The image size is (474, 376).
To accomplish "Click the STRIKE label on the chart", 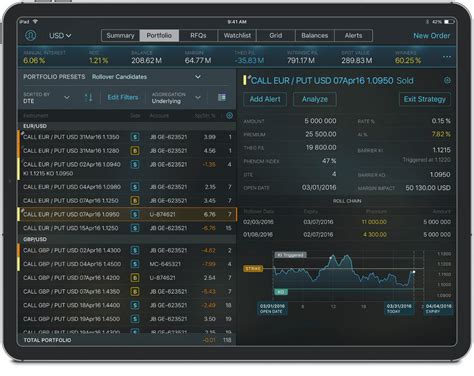I will pyautogui.click(x=253, y=269).
